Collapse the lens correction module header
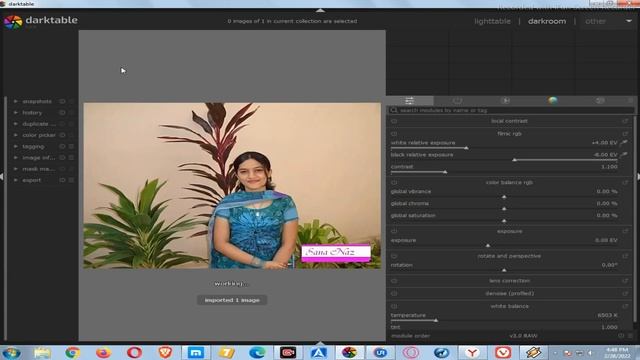Viewport: 640px width, 360px height. click(x=509, y=281)
